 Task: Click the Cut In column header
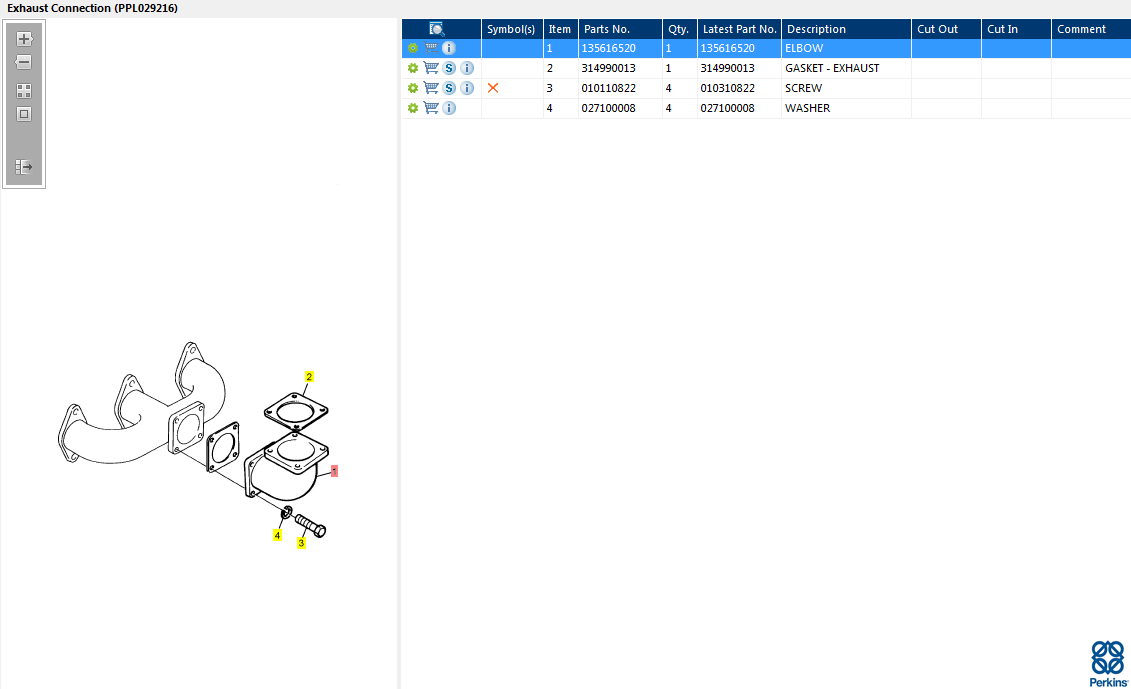pos(1016,29)
